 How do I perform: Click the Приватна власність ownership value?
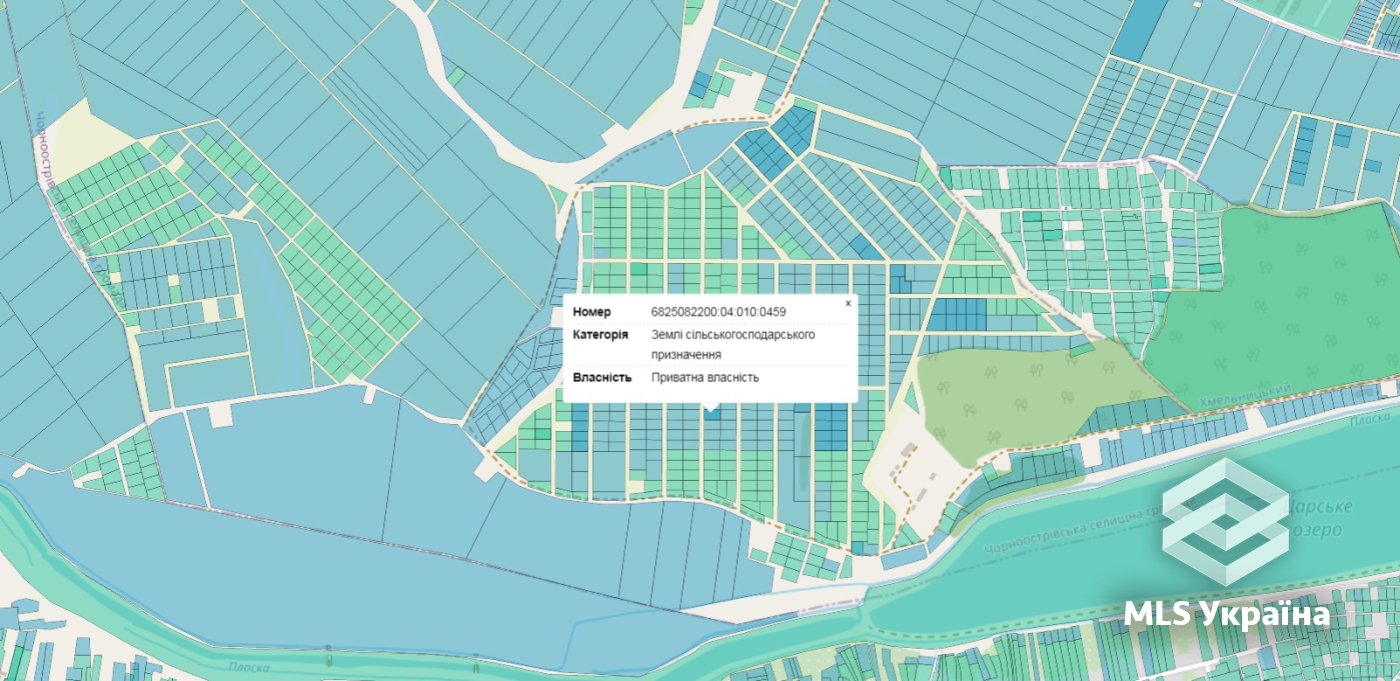pos(705,377)
